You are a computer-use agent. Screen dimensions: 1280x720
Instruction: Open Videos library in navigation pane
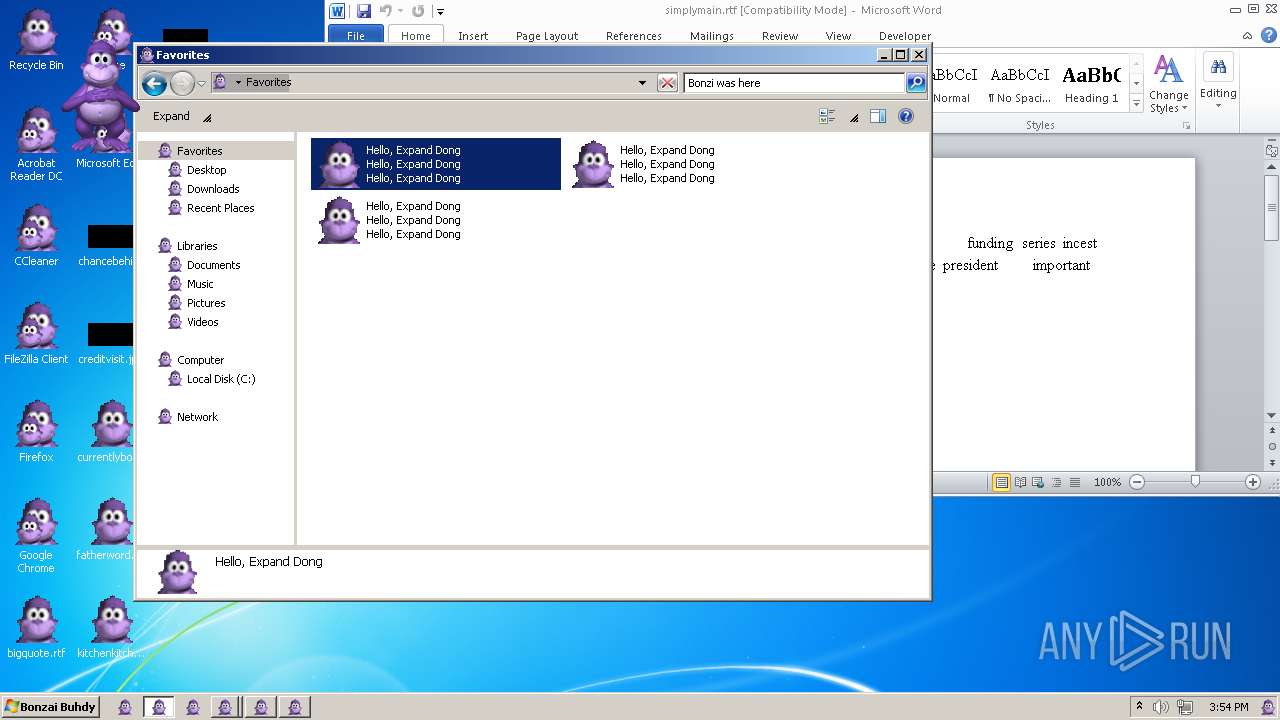202,322
